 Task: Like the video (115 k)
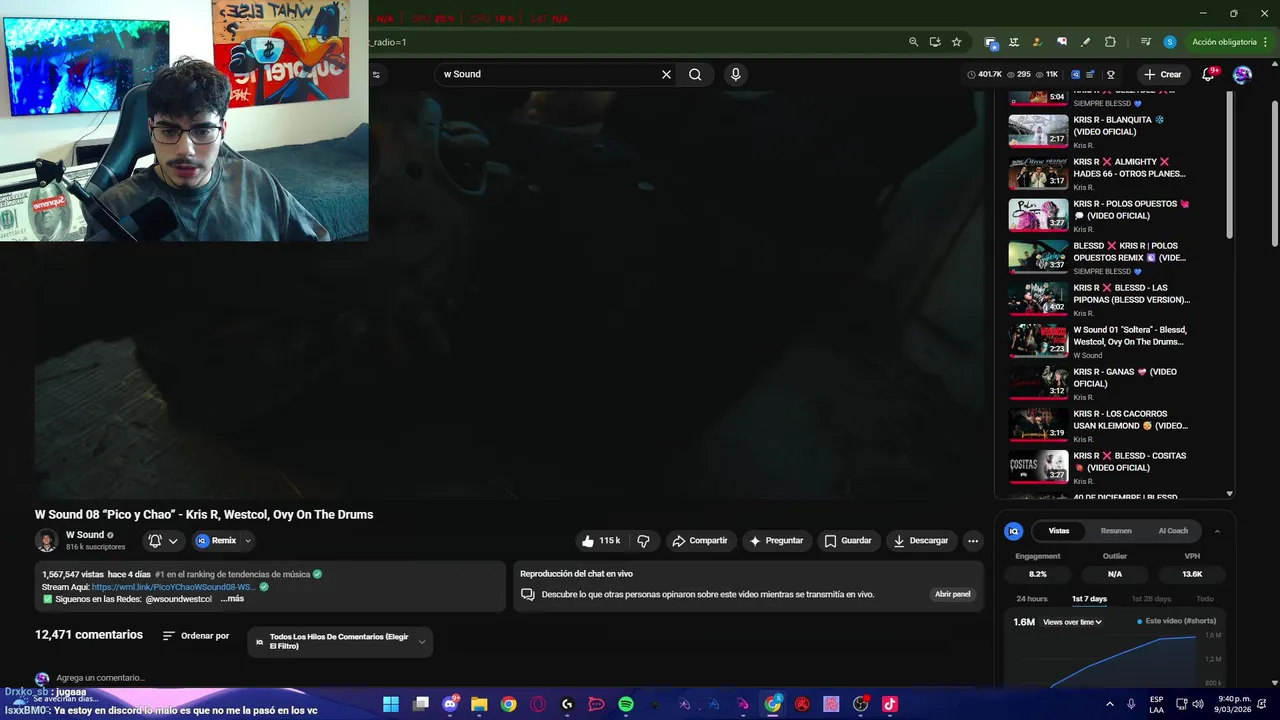point(600,541)
